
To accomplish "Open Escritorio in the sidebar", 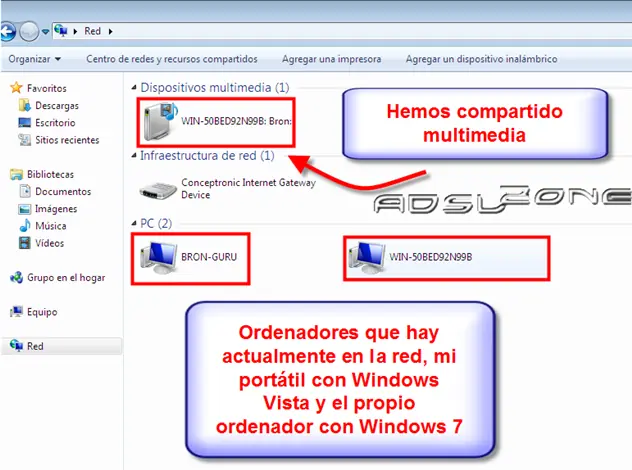I will pos(55,123).
